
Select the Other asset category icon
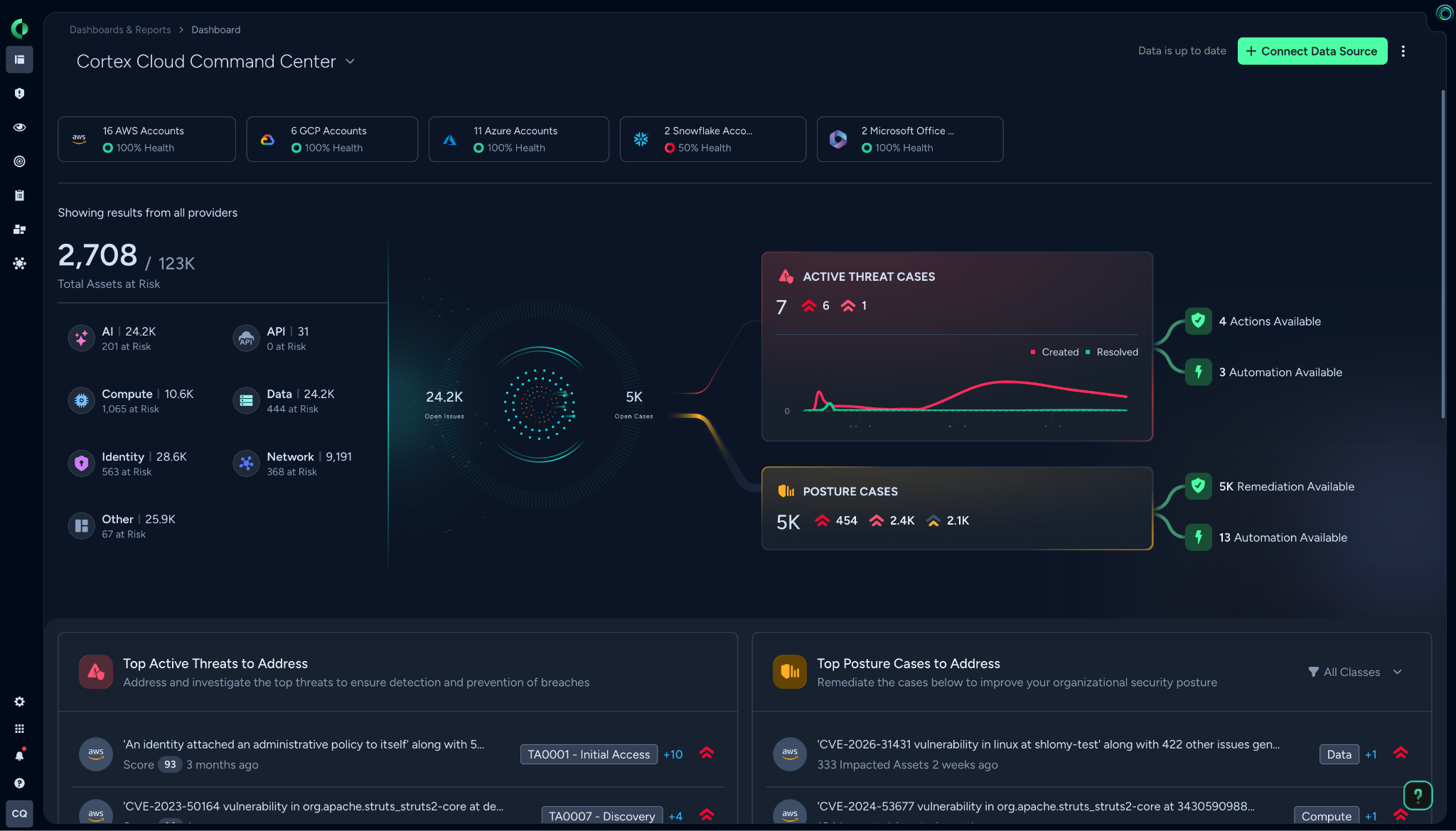(81, 526)
